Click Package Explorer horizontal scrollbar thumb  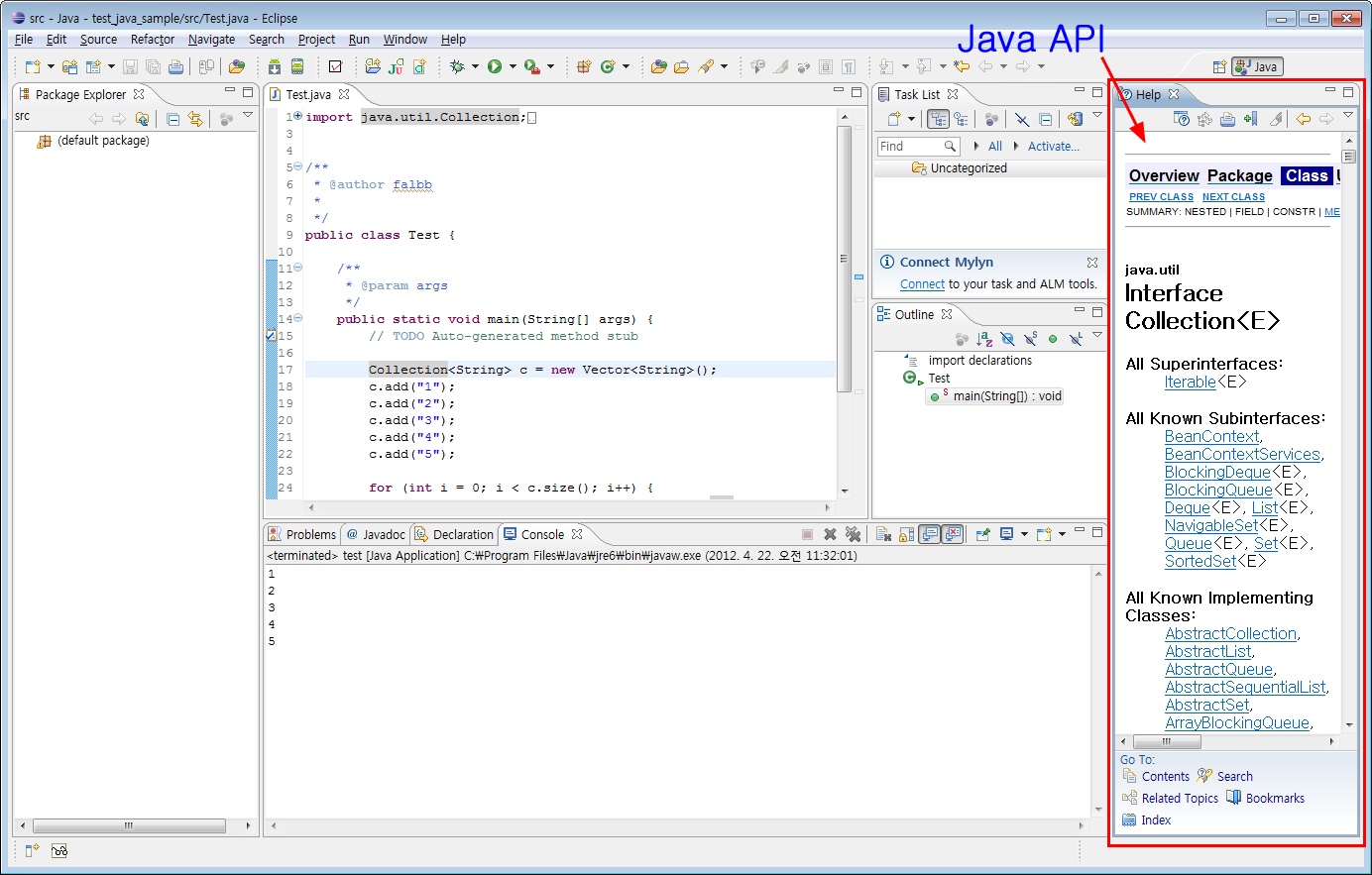tap(129, 825)
